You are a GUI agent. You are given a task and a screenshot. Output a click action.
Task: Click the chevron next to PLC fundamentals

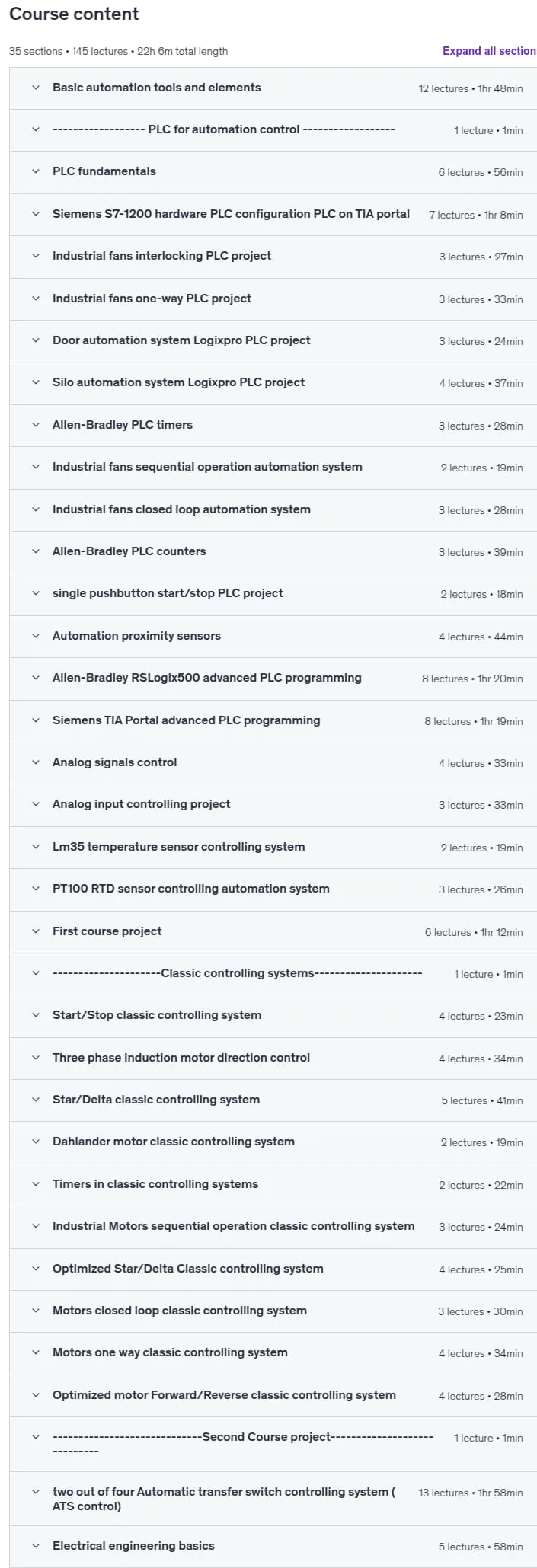tap(36, 171)
